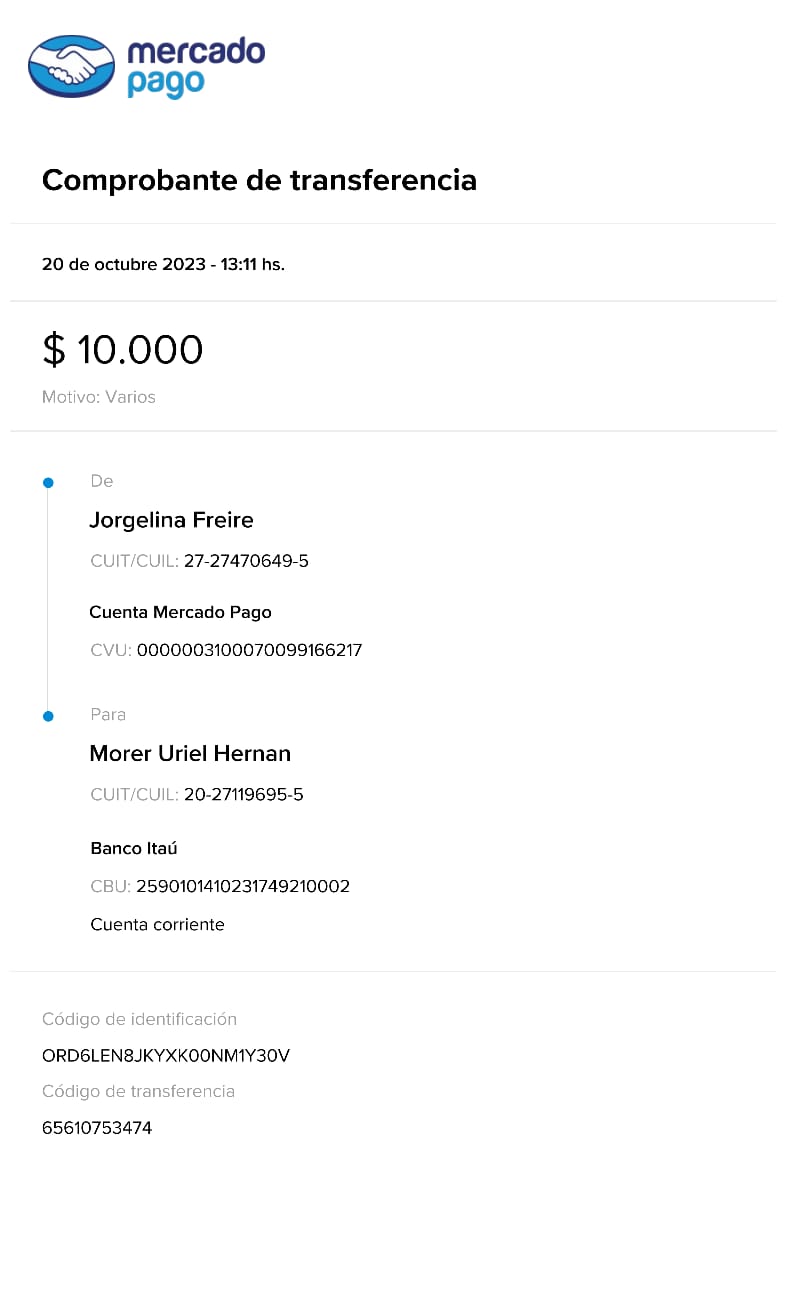Select the $ 10.000 amount
Screen dimensions: 787x1312
click(122, 350)
